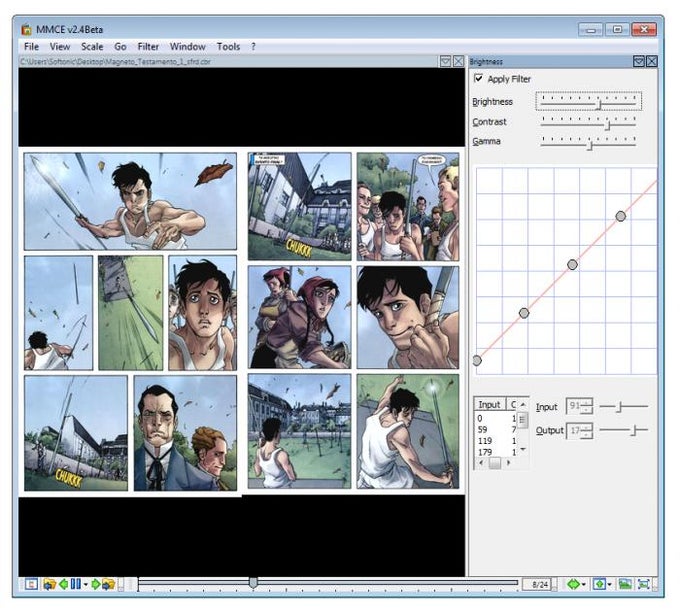Click the thumbnail view icon in the bottom toolbar
This screenshot has height=614, width=680.
tap(31, 584)
